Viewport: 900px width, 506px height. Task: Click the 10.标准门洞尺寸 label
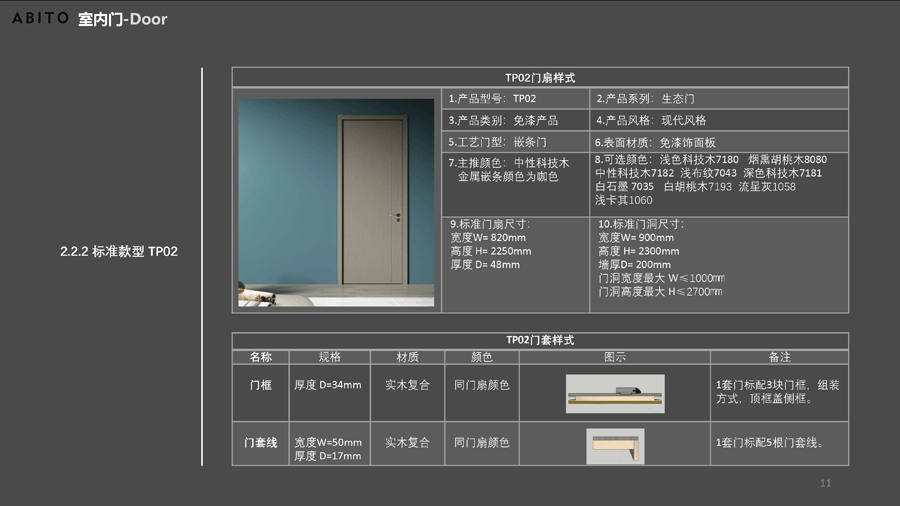point(641,224)
